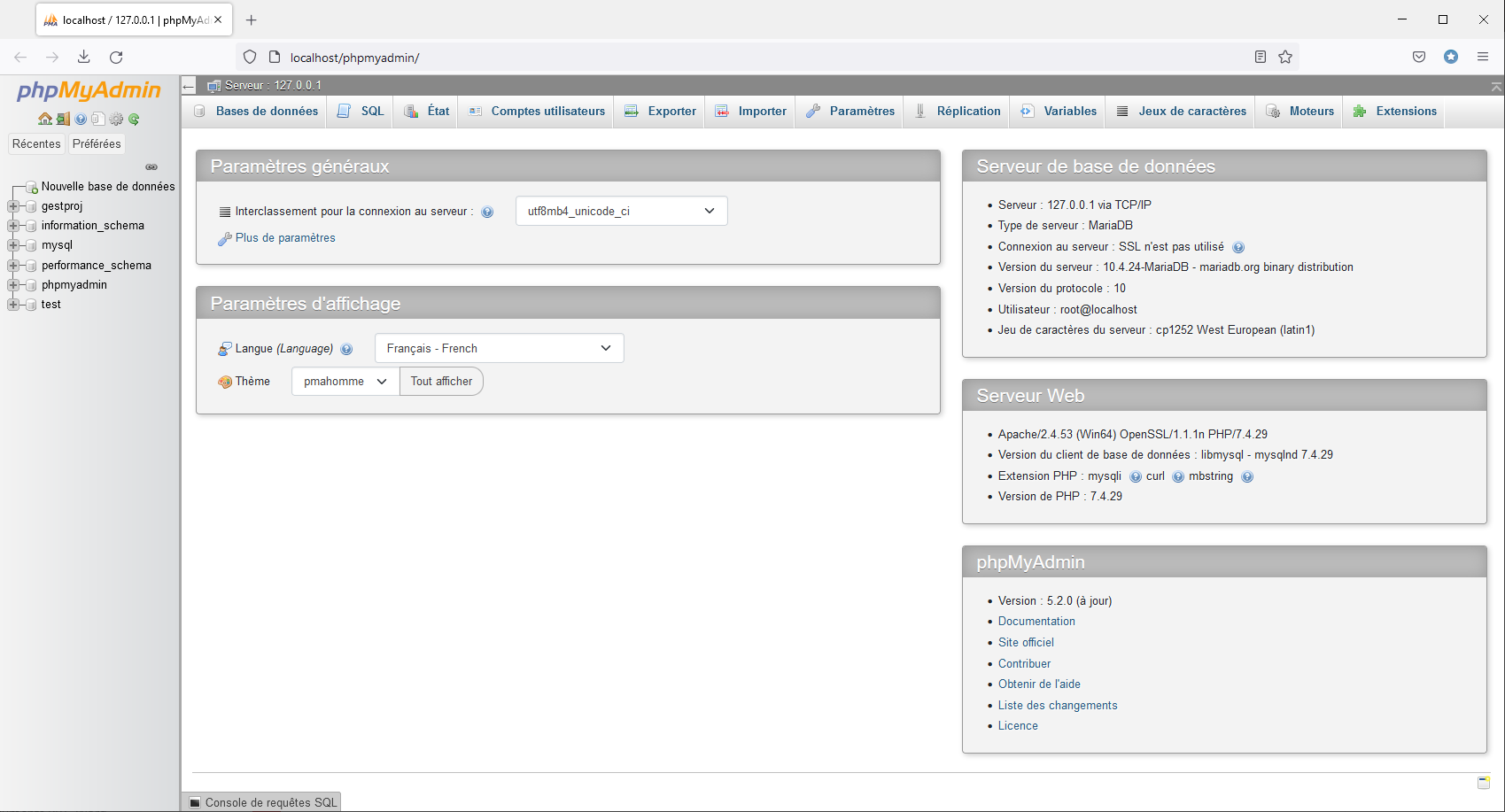Open the SQL tab
This screenshot has width=1505, height=812.
click(361, 112)
